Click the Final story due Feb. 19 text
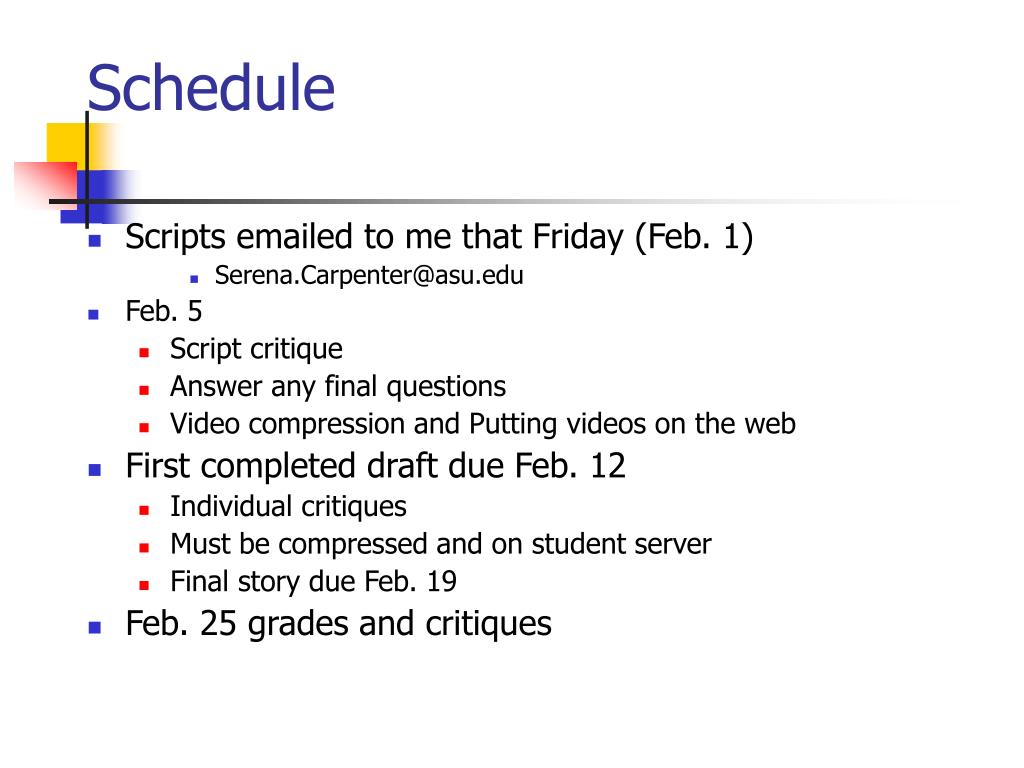 (313, 582)
